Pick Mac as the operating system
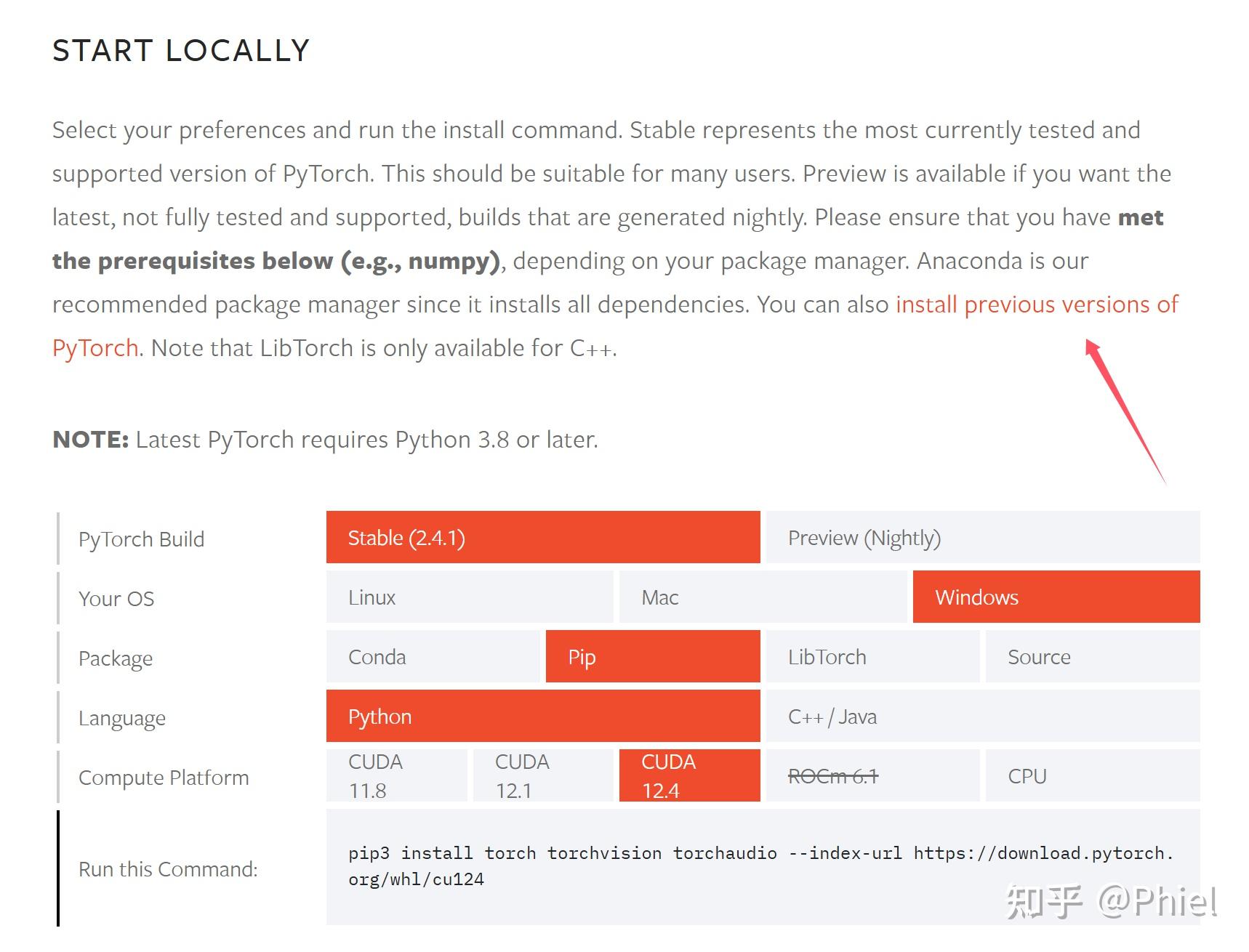 (763, 597)
